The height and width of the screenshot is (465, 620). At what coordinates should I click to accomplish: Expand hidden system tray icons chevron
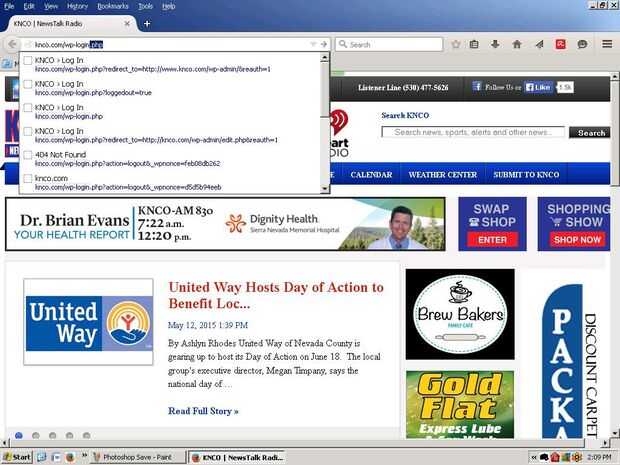tap(534, 457)
